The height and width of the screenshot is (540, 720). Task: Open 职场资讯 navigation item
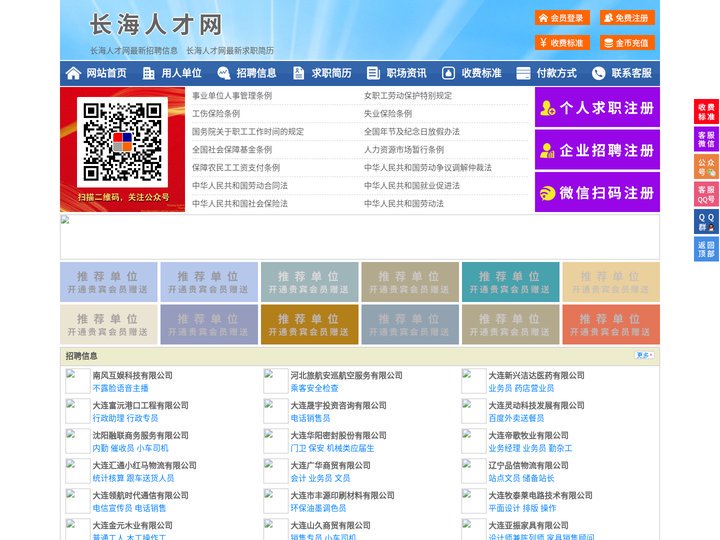point(406,73)
